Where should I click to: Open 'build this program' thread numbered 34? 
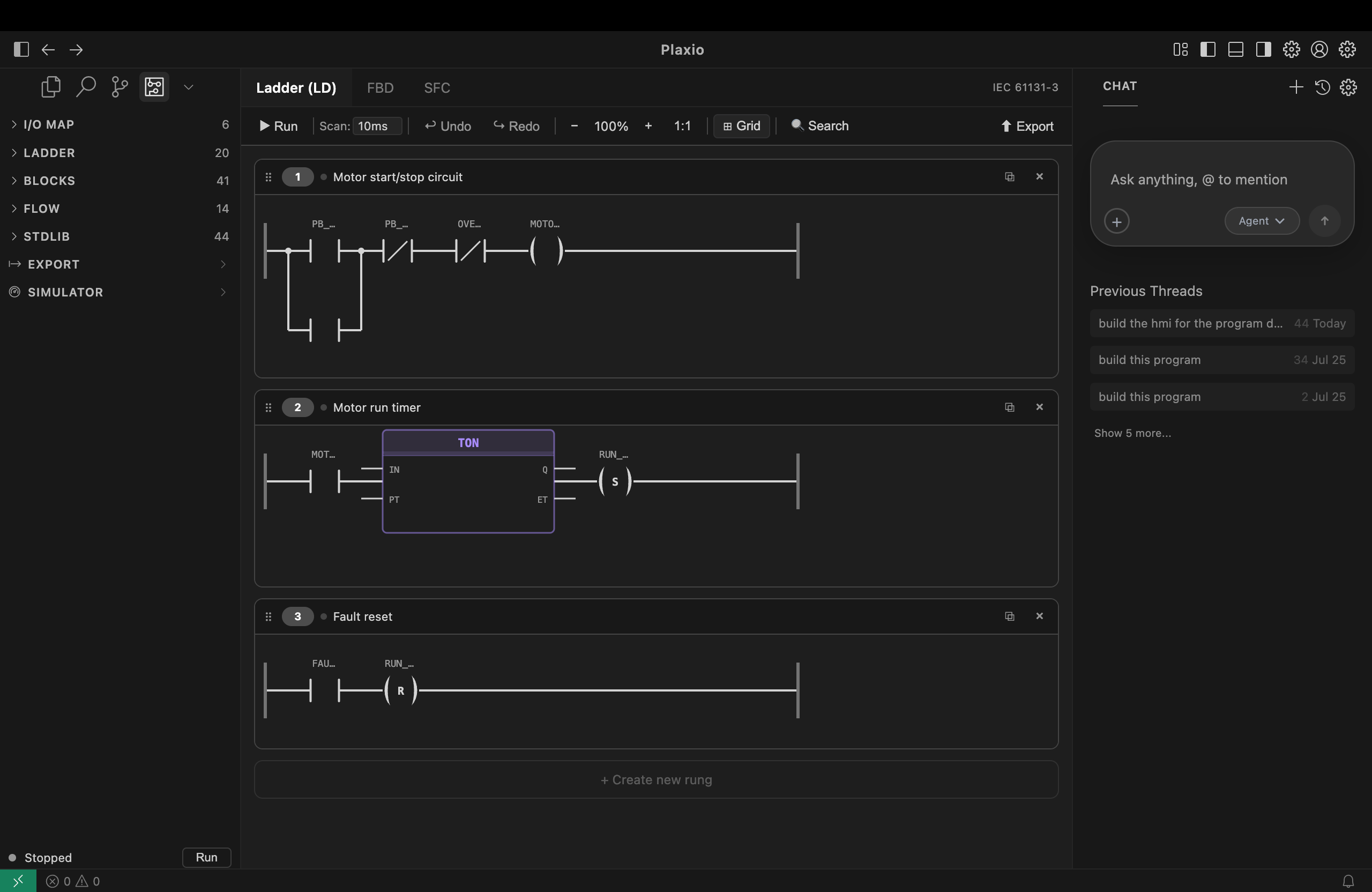(x=1221, y=360)
